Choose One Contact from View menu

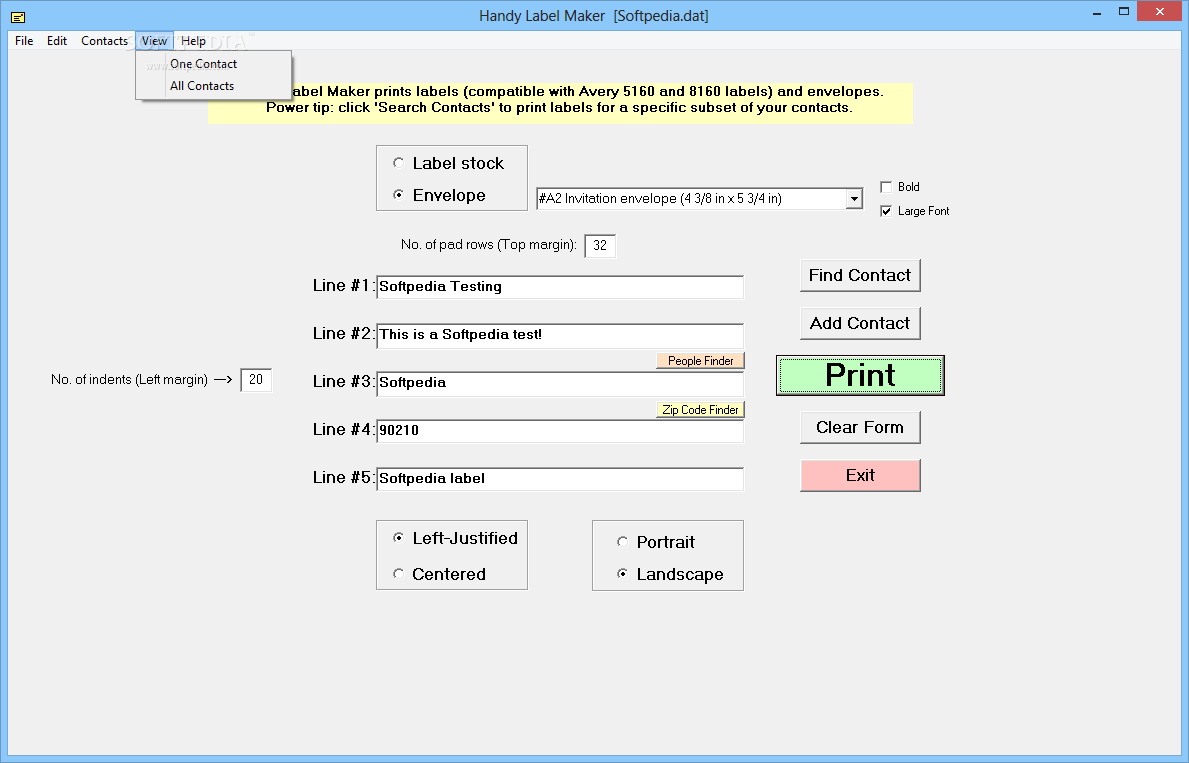coord(213,64)
